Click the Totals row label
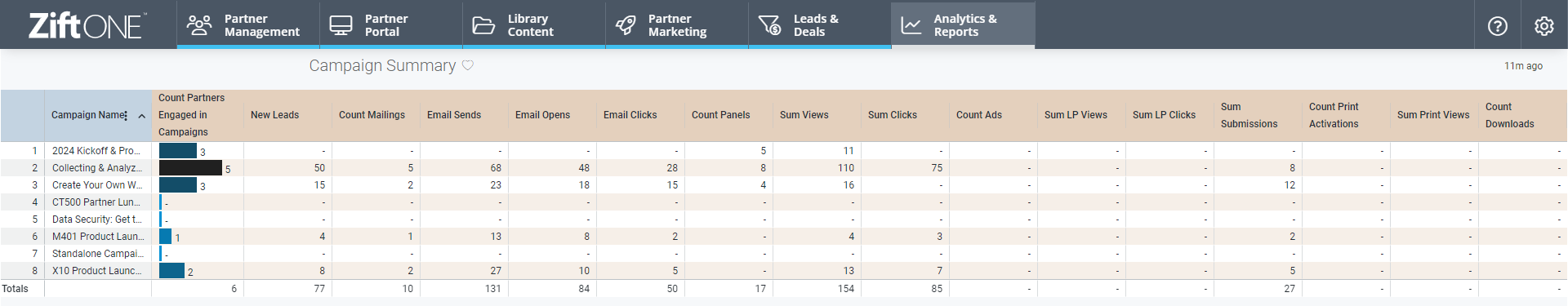 [x=15, y=289]
